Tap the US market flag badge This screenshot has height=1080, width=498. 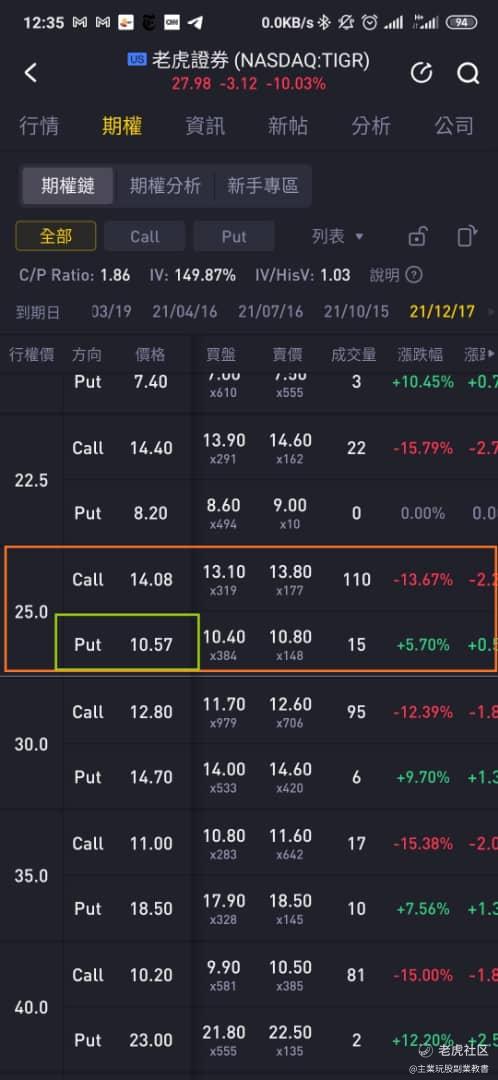[x=137, y=61]
